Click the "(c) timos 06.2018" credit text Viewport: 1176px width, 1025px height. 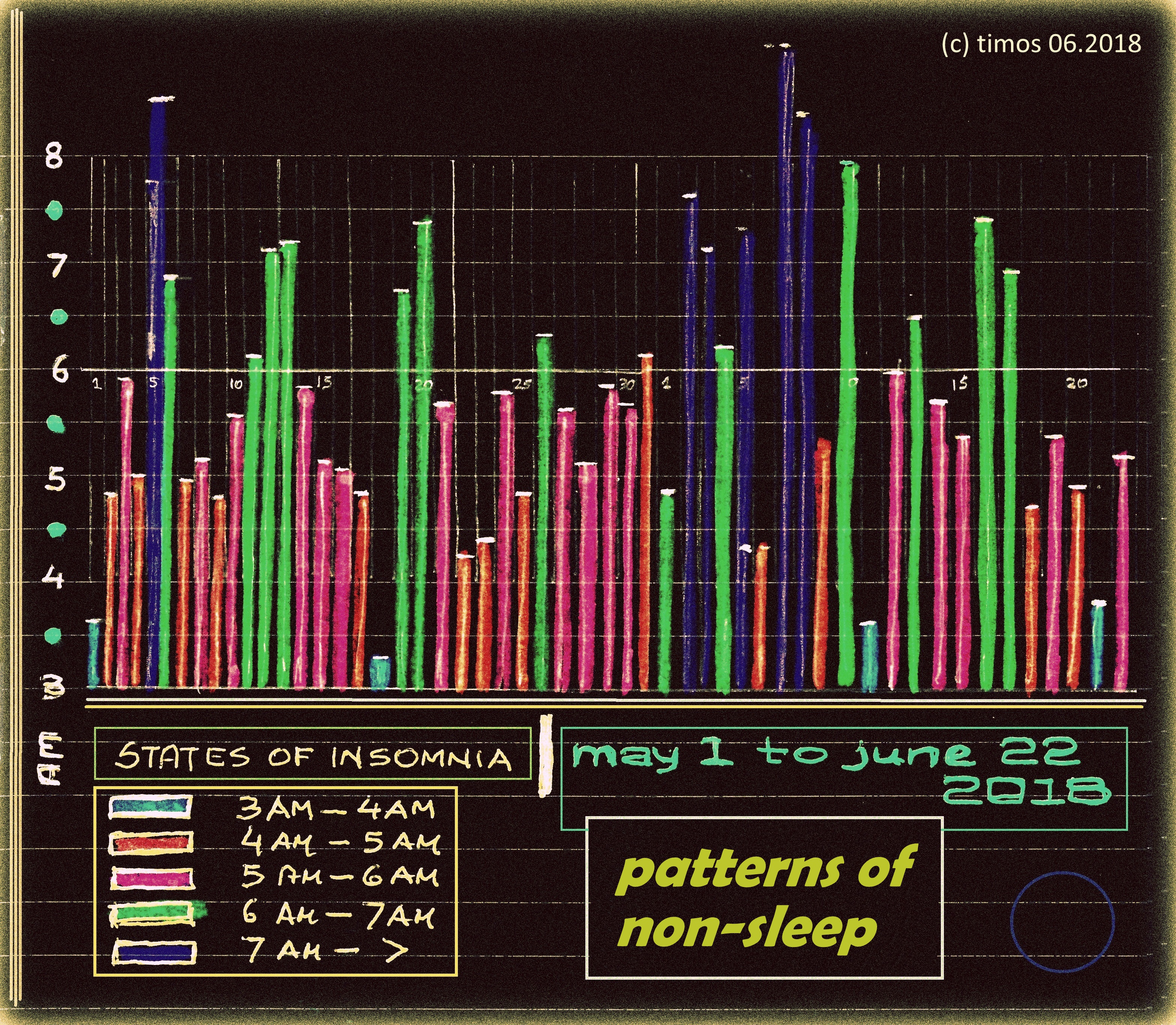tap(1041, 43)
